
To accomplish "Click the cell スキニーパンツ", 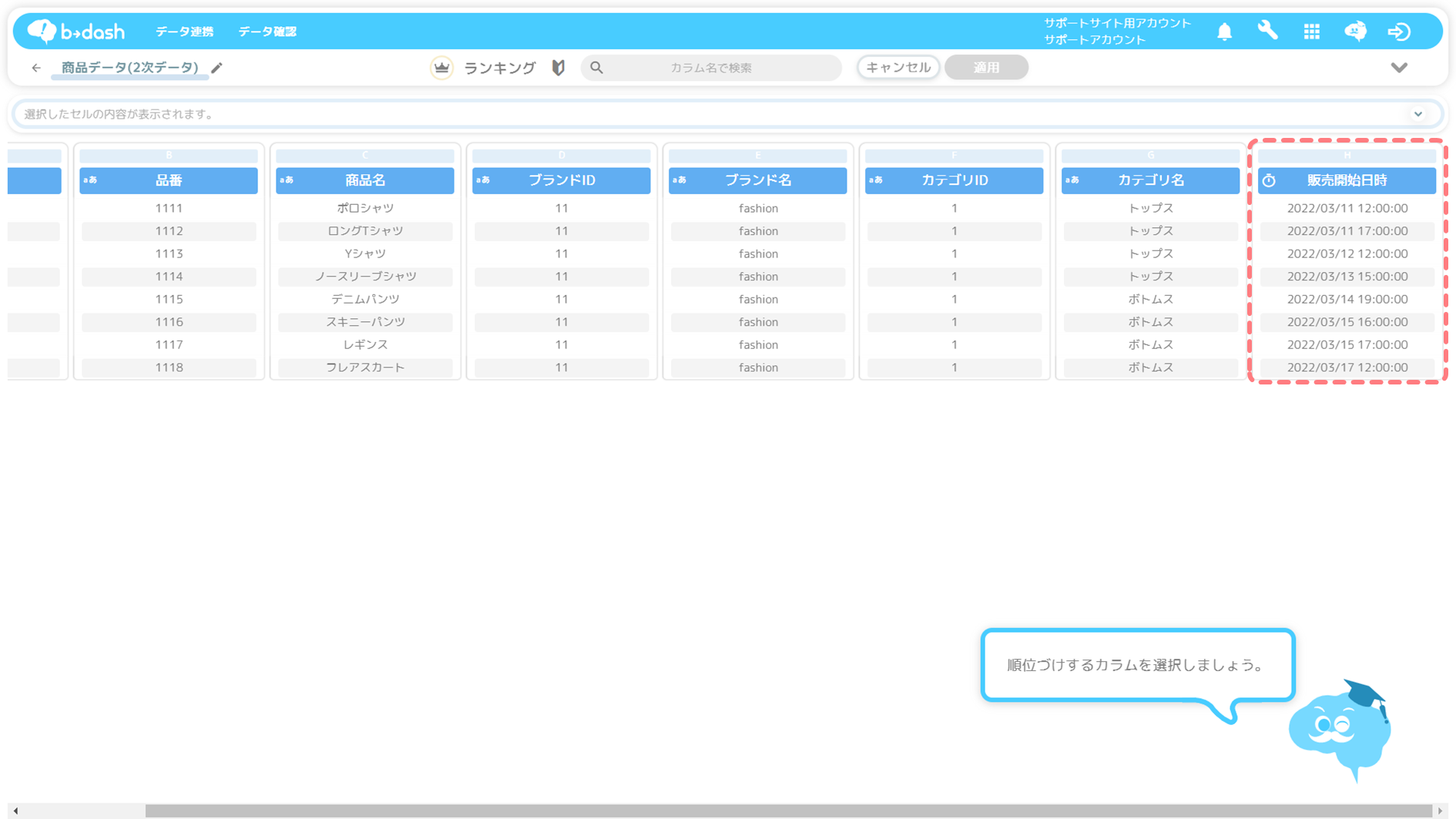I will [x=365, y=322].
